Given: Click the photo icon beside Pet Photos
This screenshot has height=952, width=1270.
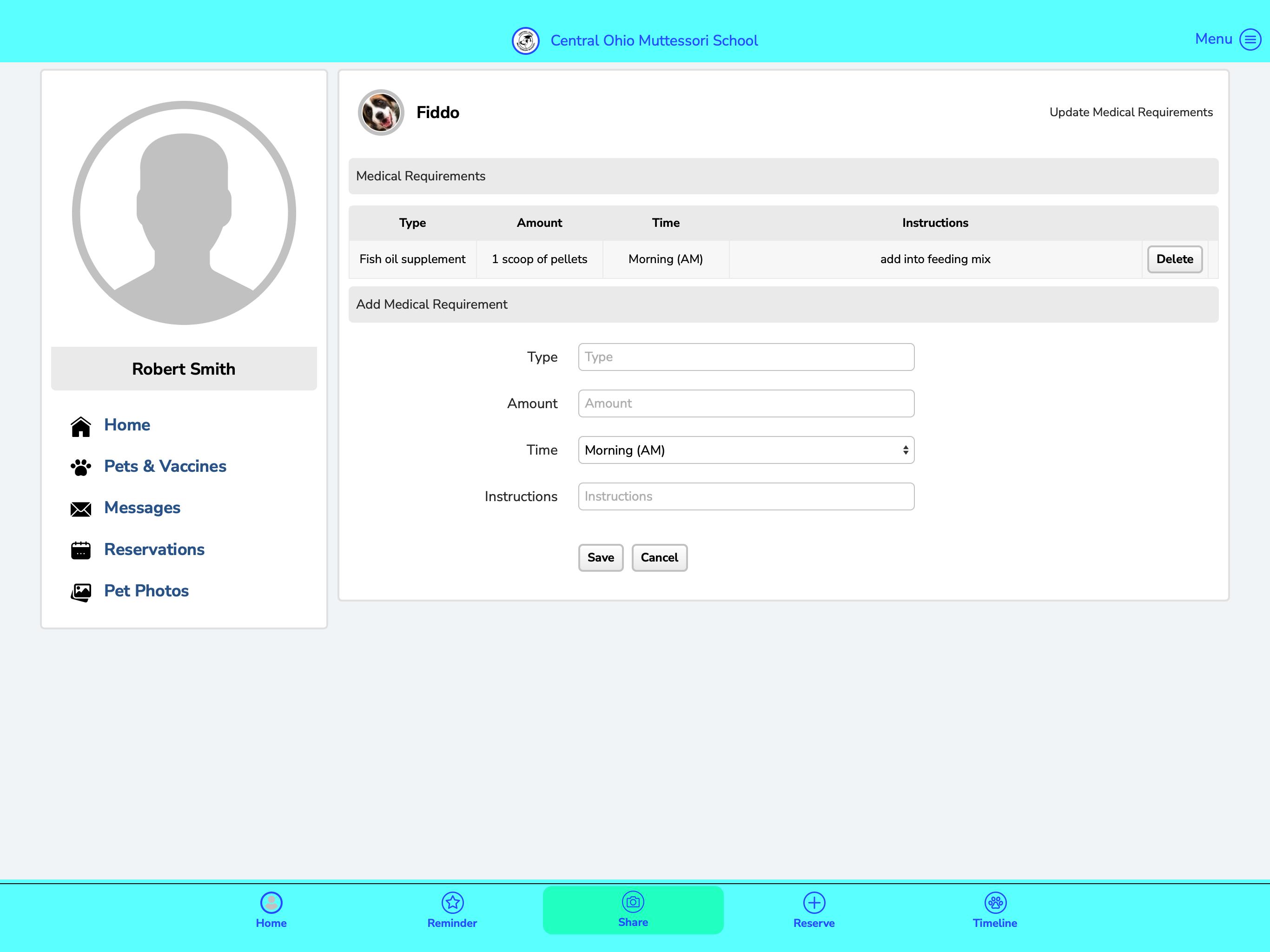Looking at the screenshot, I should point(81,592).
